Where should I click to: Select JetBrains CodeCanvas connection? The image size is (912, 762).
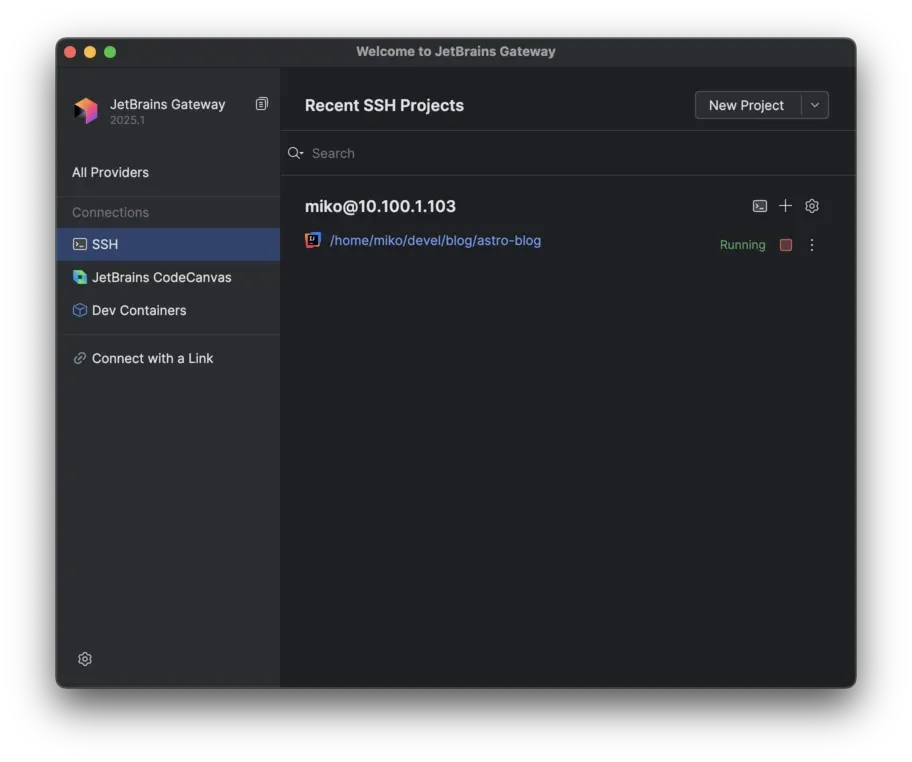coord(168,277)
